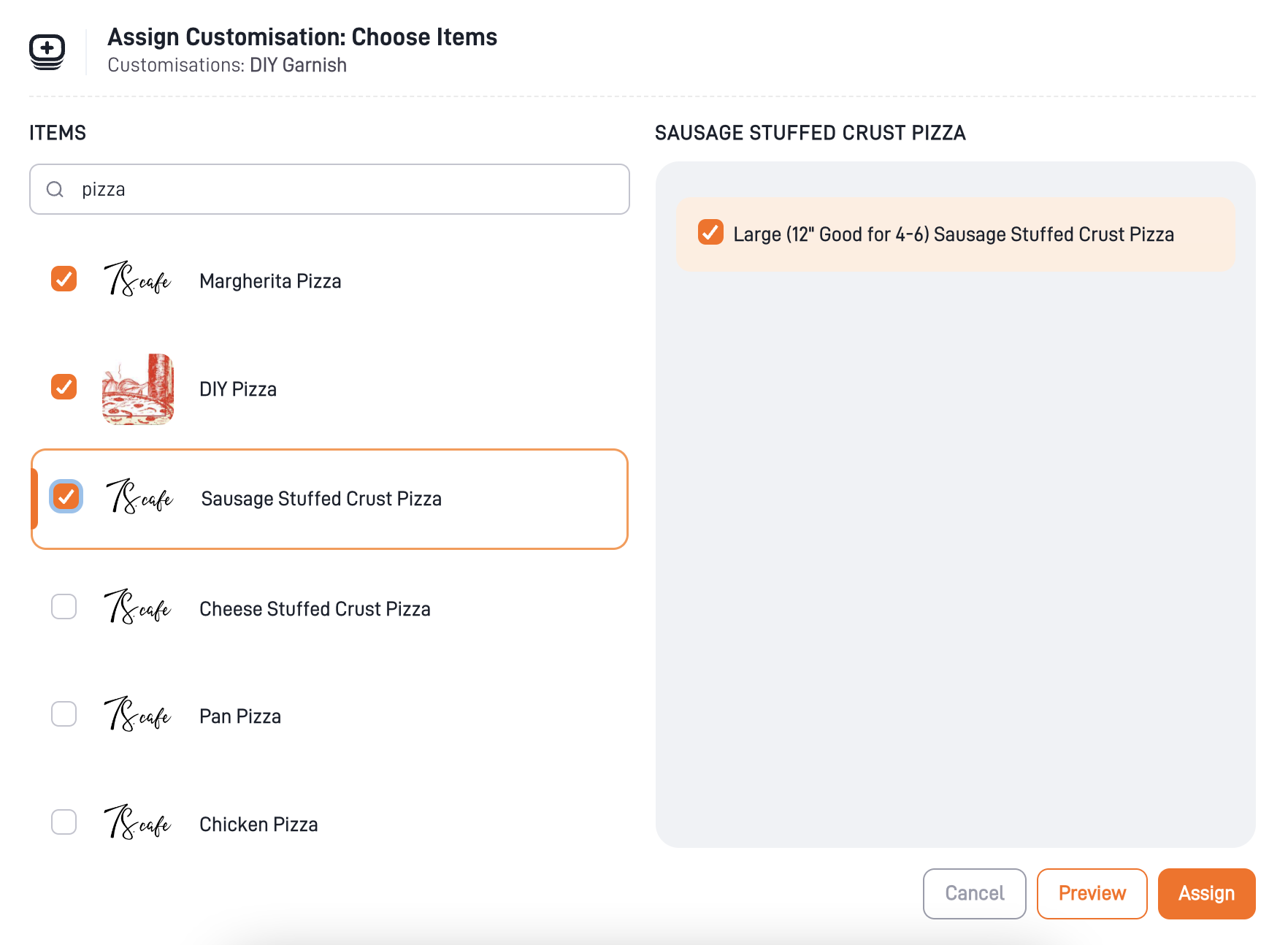Uncheck the Margherita Pizza checkbox
The height and width of the screenshot is (945, 1288).
coord(64,279)
